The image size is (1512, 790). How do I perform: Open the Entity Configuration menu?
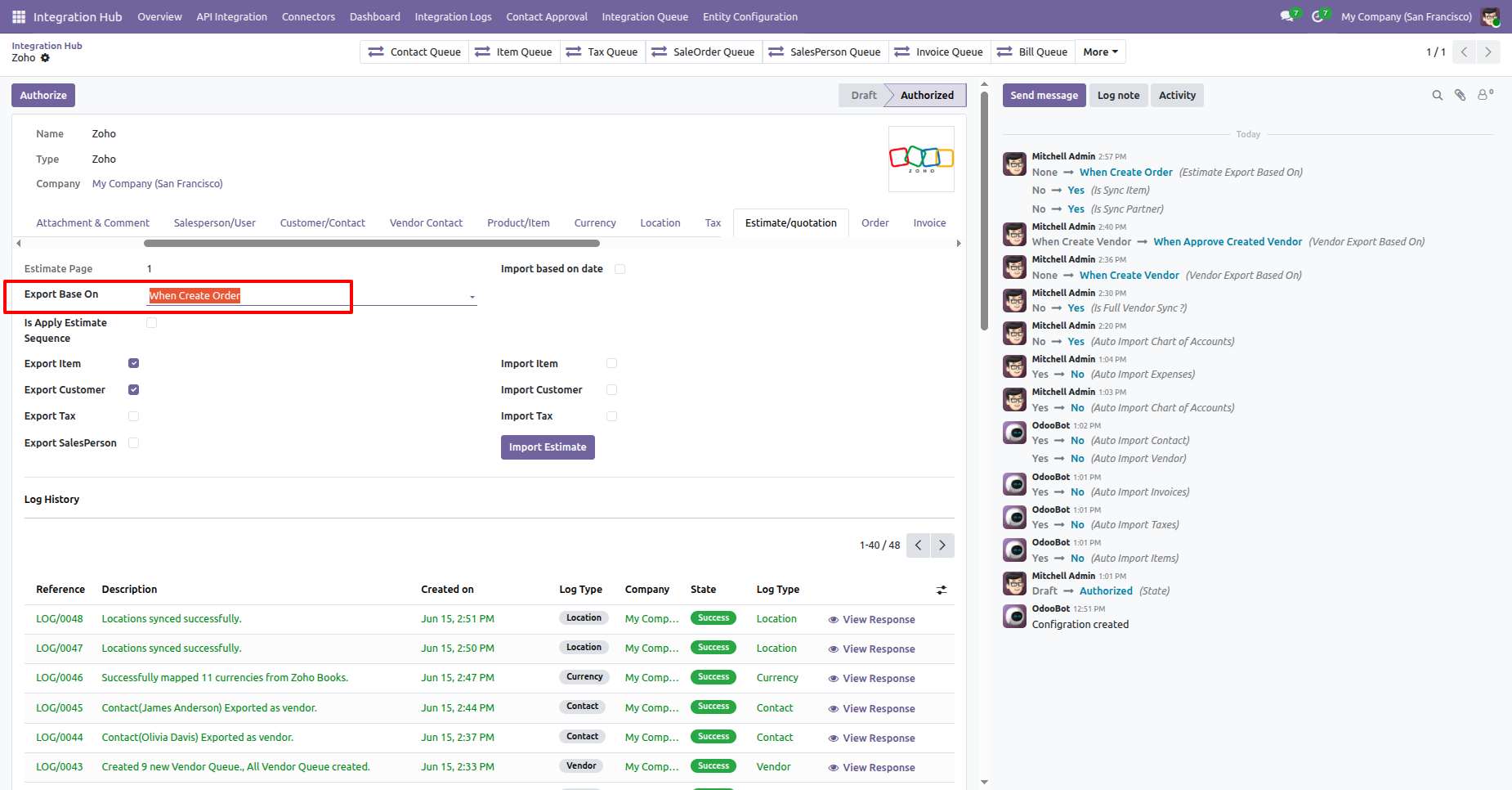pyautogui.click(x=750, y=16)
